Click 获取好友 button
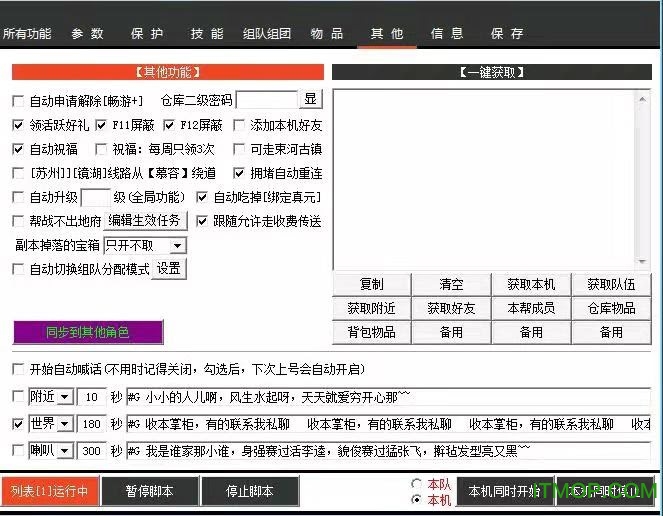The width and height of the screenshot is (663, 516). pos(451,308)
